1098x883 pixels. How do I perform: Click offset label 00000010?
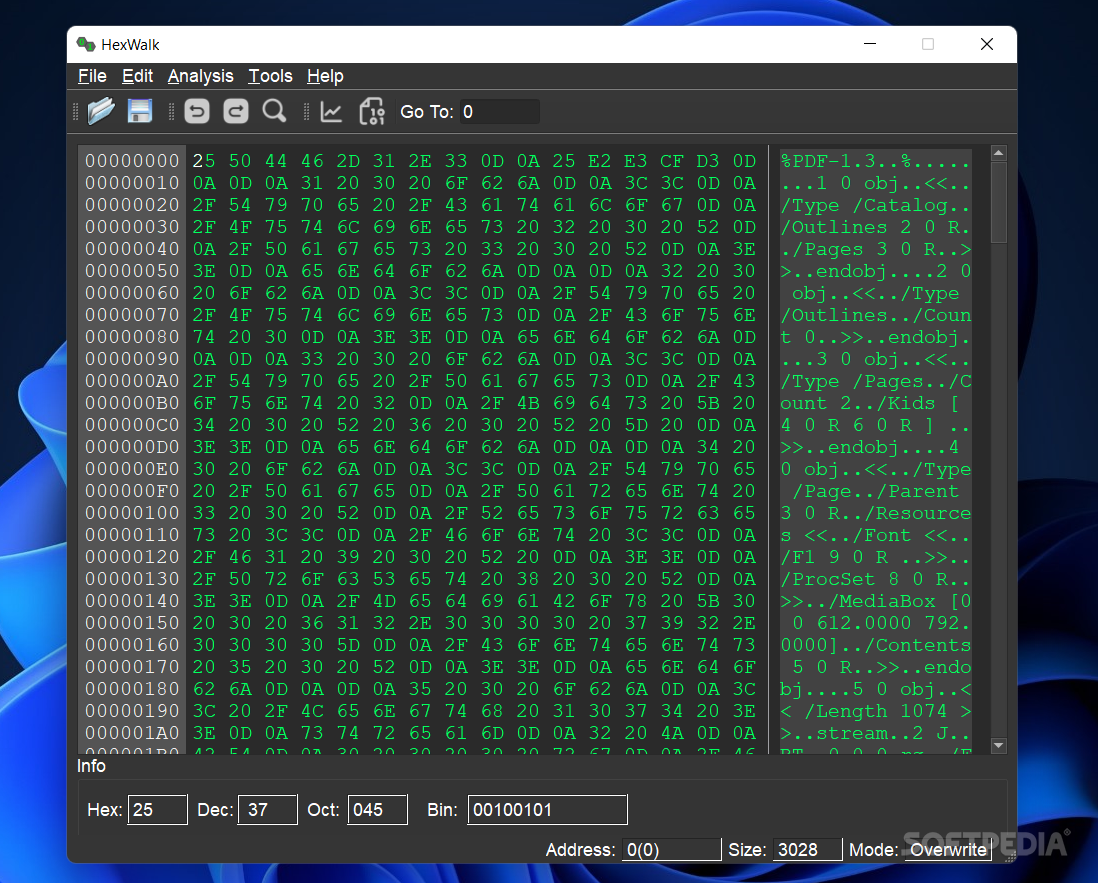click(132, 183)
